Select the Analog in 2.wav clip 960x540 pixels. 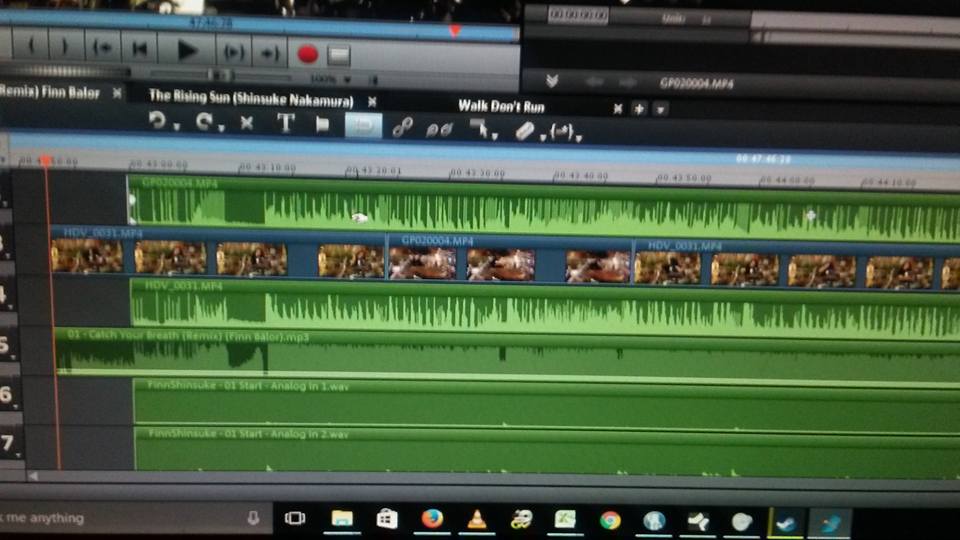546,451
